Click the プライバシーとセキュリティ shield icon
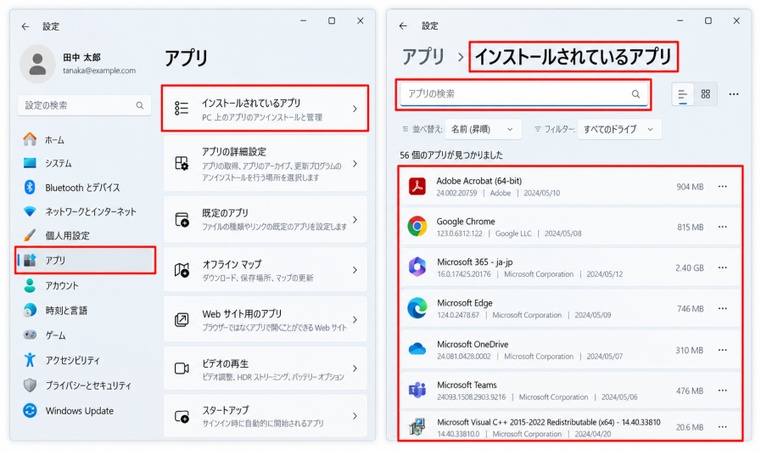The width and height of the screenshot is (761, 450). point(30,385)
